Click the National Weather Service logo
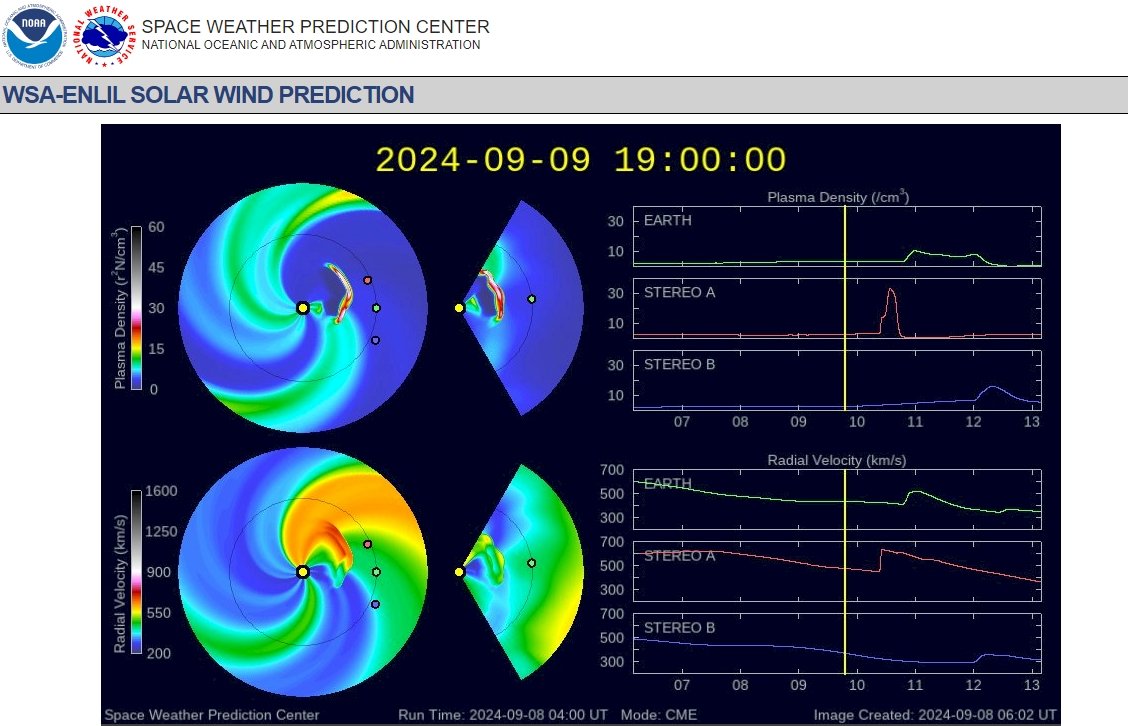This screenshot has width=1128, height=726. click(x=100, y=32)
